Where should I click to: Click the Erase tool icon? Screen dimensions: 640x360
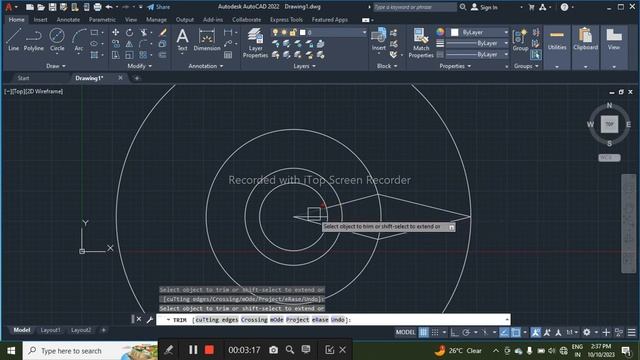tap(162, 32)
